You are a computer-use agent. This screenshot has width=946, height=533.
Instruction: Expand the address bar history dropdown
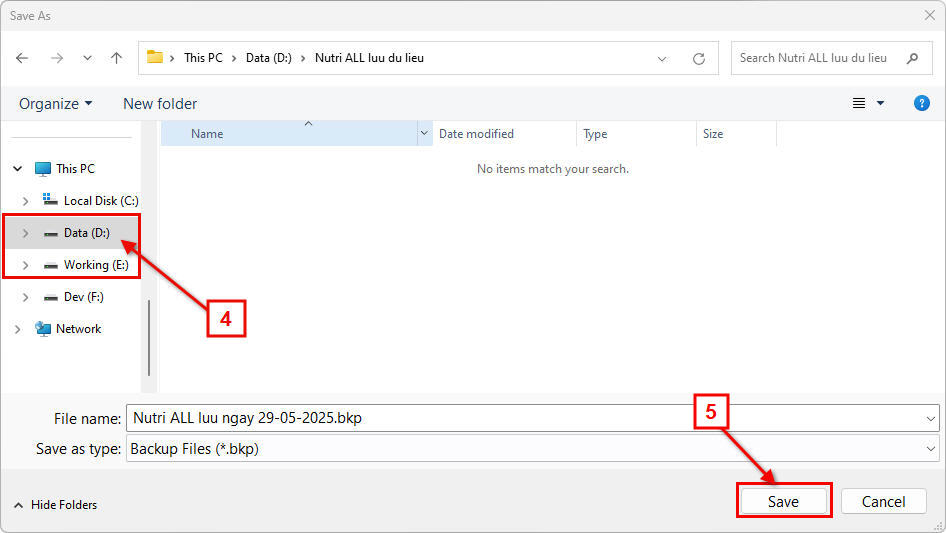pos(662,59)
